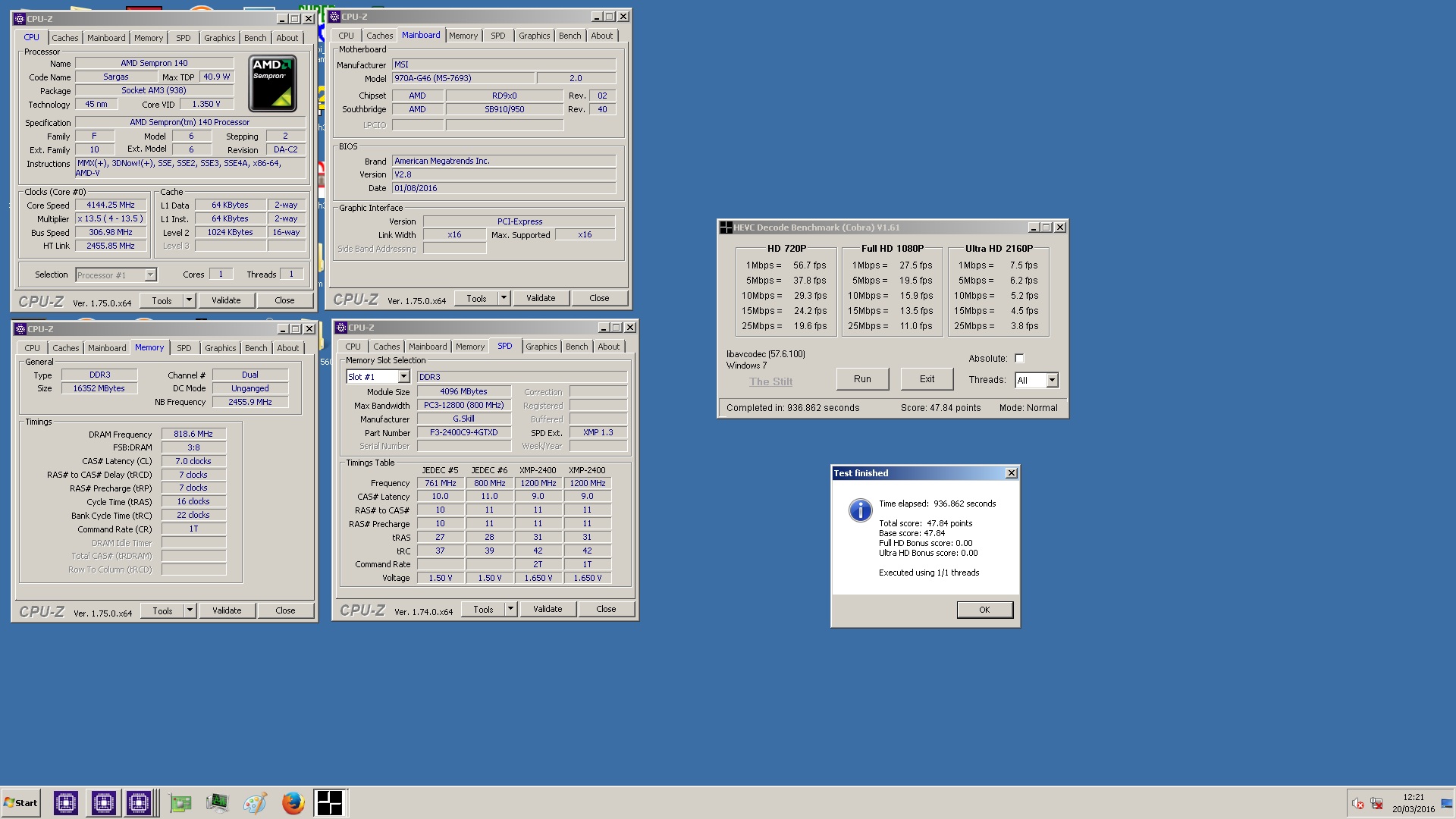1456x819 pixels.
Task: Expand Tools arrow in CPU-Z Memory window
Action: (x=190, y=610)
